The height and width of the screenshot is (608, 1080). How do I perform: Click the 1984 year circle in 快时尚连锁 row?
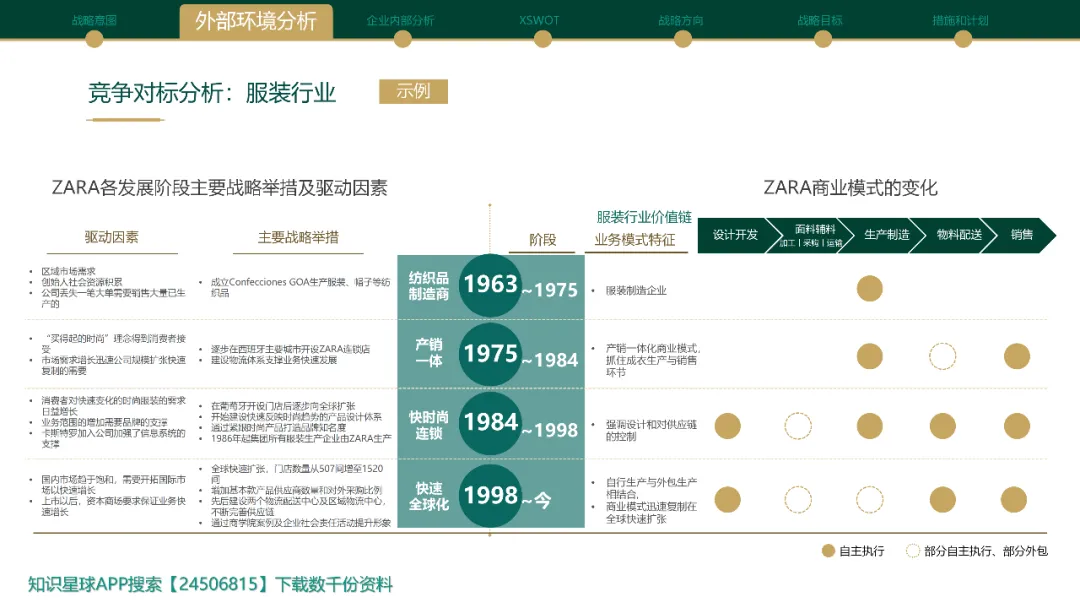[490, 423]
